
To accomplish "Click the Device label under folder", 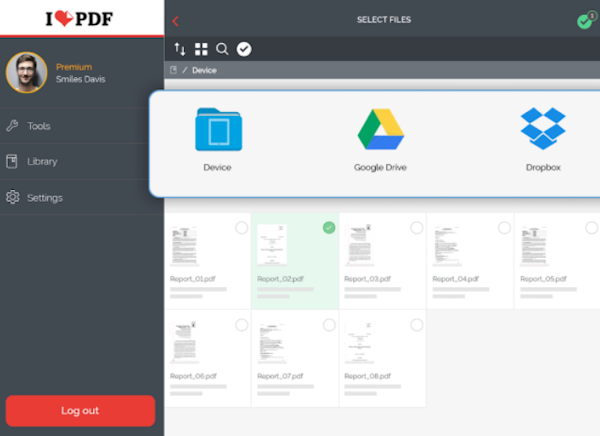I will click(x=217, y=167).
